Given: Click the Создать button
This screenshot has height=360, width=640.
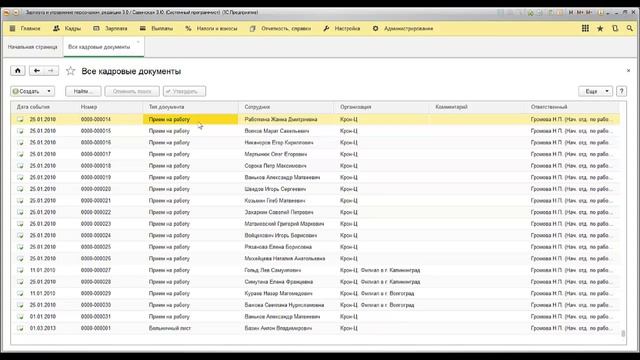Looking at the screenshot, I should point(29,91).
